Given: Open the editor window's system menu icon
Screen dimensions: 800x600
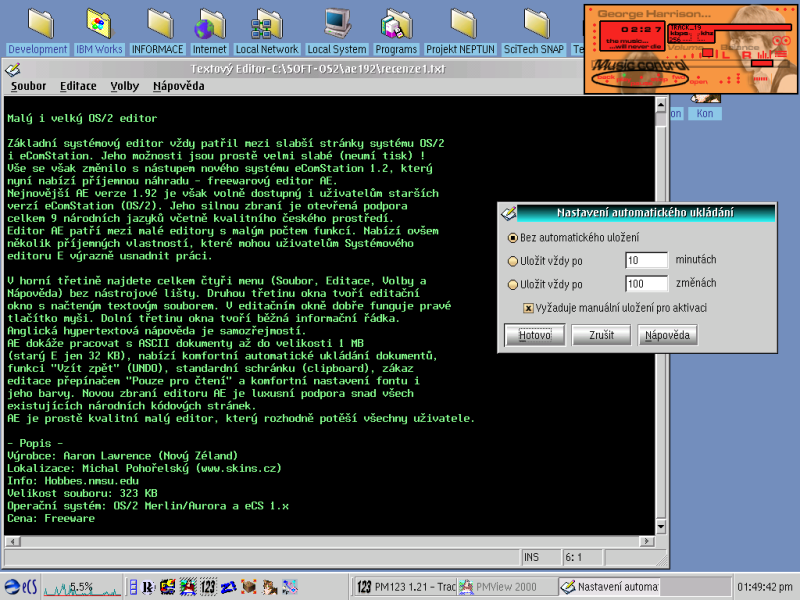Looking at the screenshot, I should point(15,70).
